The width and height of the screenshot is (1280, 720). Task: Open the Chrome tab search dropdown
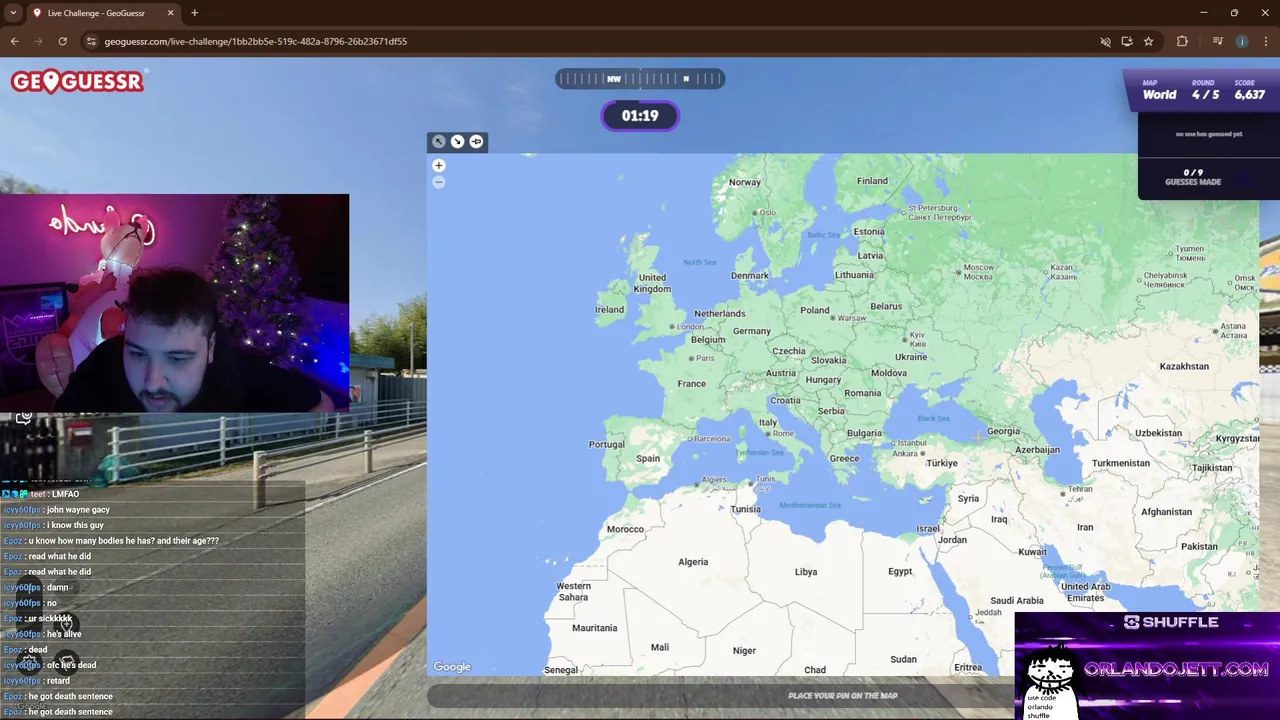pyautogui.click(x=13, y=13)
